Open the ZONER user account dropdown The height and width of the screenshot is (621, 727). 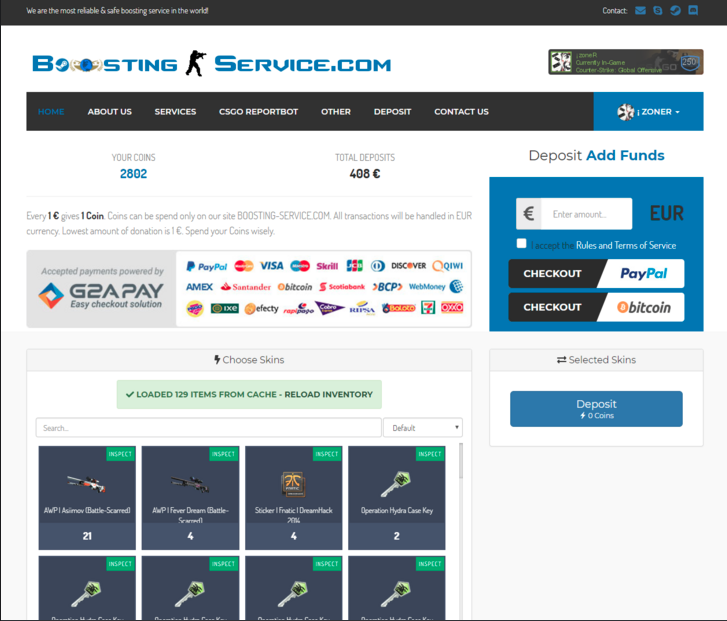point(648,111)
